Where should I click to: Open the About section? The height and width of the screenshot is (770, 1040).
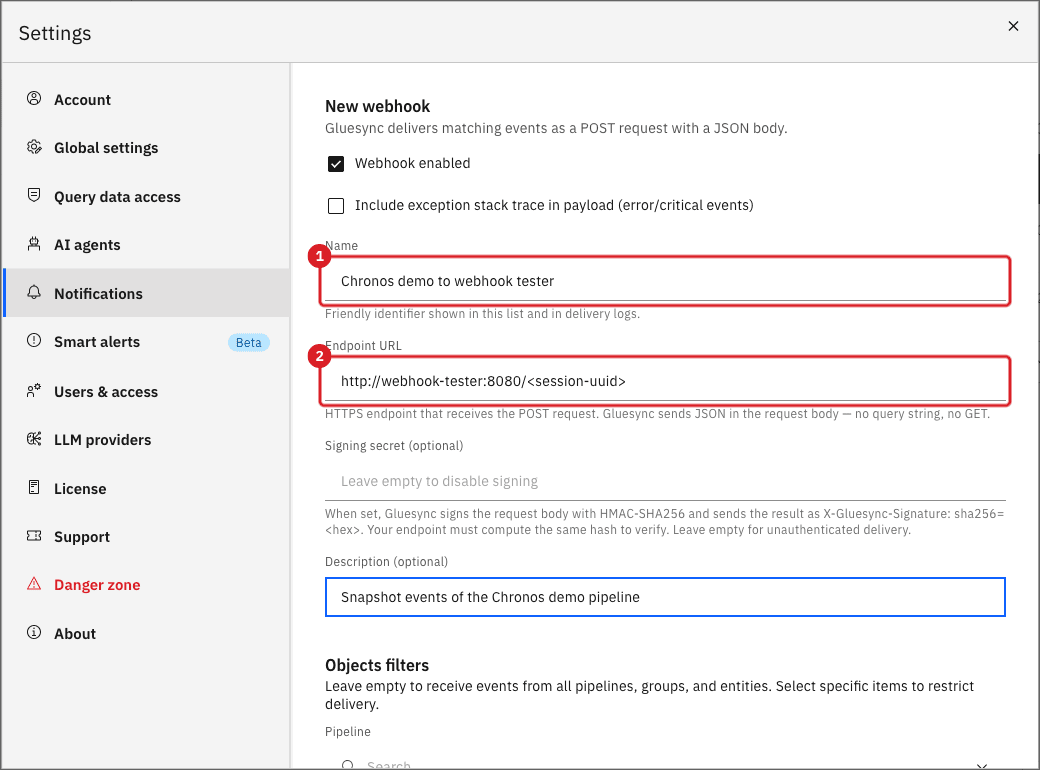point(147,633)
